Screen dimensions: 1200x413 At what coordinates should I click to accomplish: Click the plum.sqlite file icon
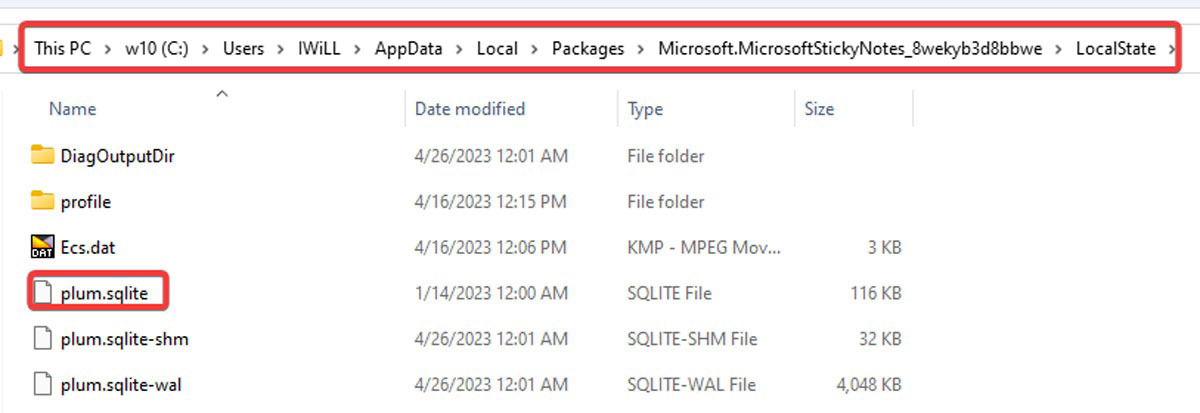[41, 293]
